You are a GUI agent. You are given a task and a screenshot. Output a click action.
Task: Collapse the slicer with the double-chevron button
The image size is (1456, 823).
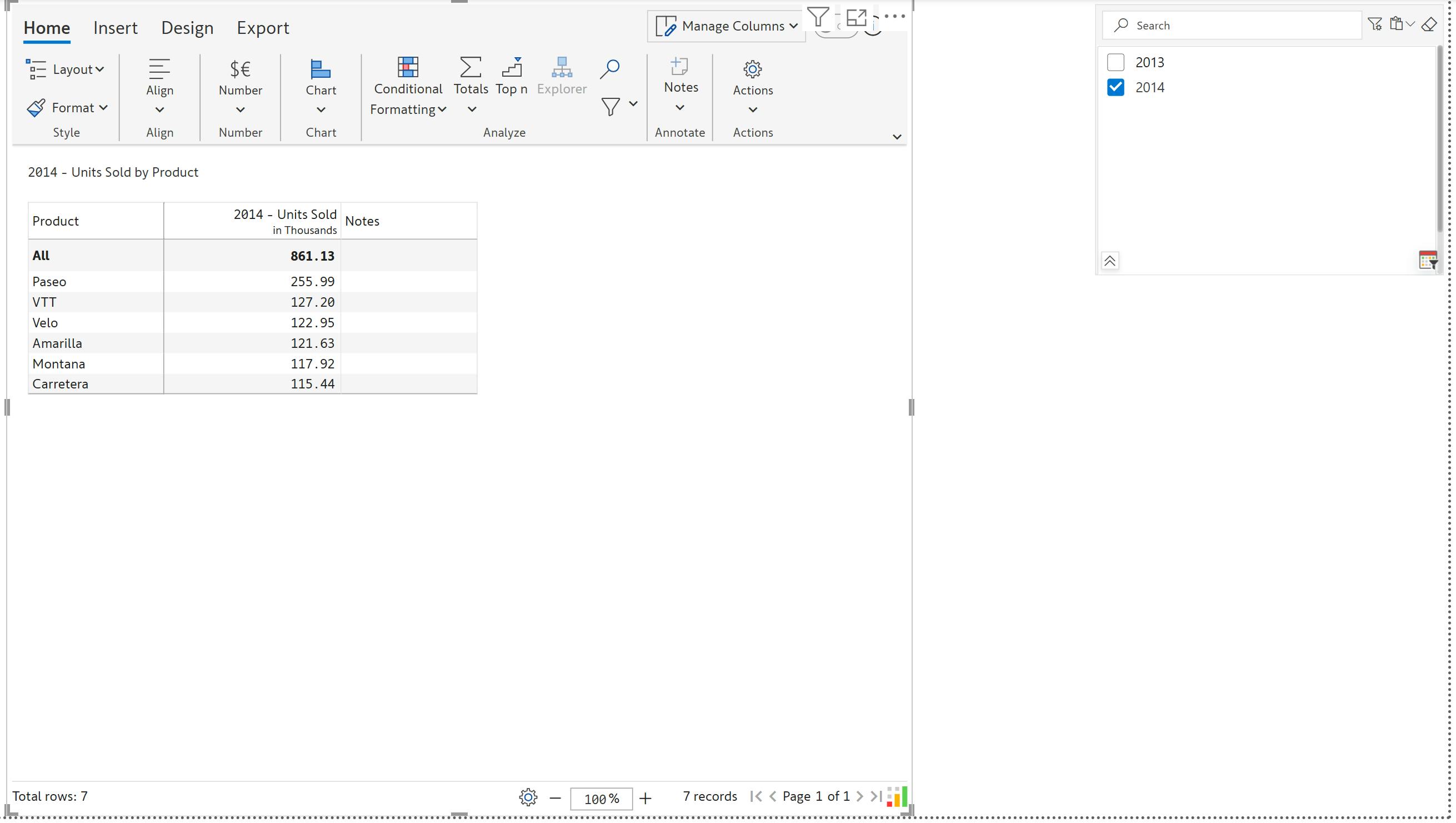pyautogui.click(x=1109, y=261)
